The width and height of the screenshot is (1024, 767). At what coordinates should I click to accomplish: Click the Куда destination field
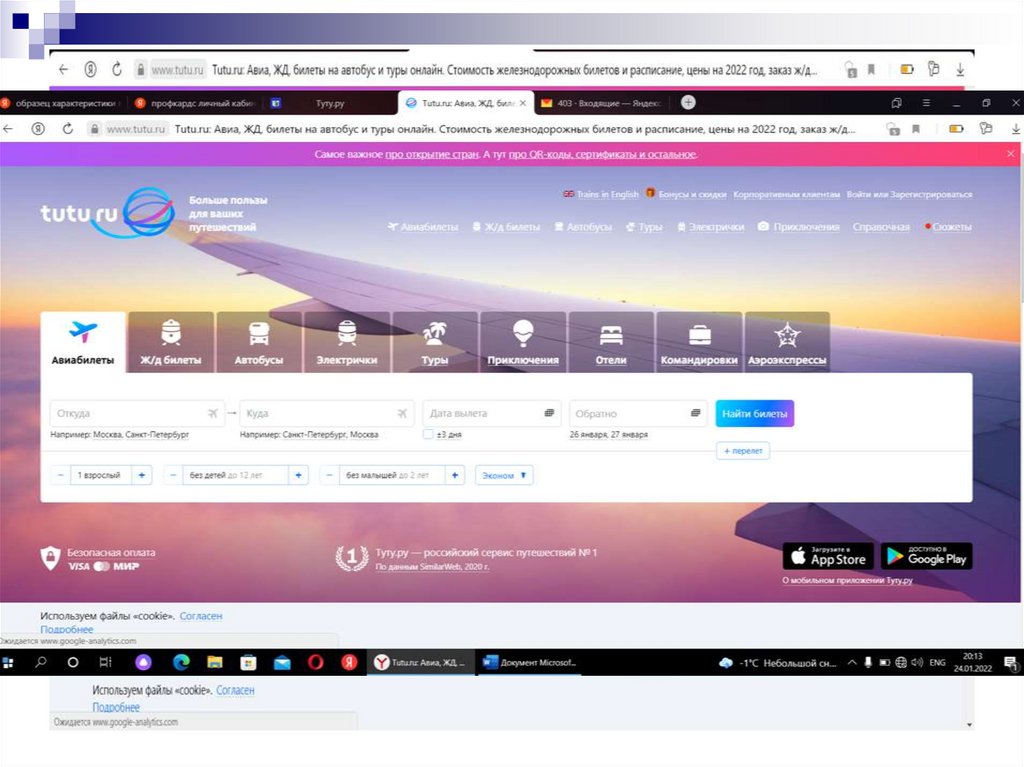click(326, 414)
